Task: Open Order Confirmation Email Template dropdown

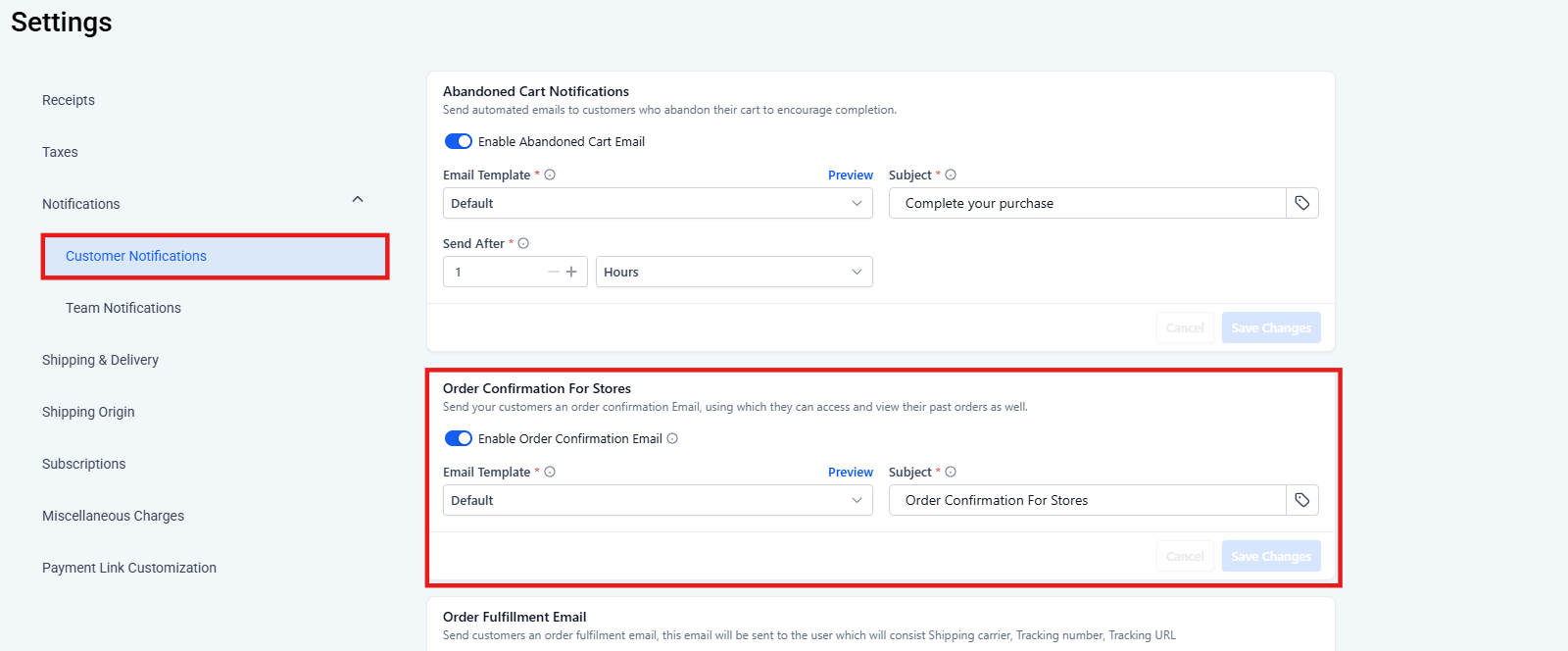Action: (657, 500)
